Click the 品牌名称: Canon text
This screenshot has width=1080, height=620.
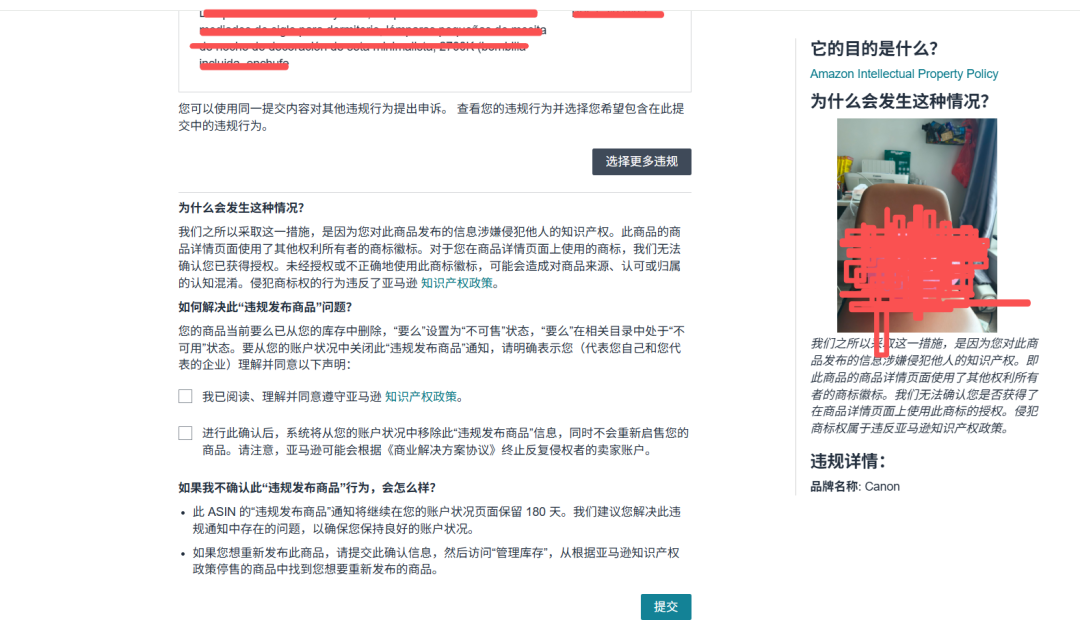click(x=855, y=486)
